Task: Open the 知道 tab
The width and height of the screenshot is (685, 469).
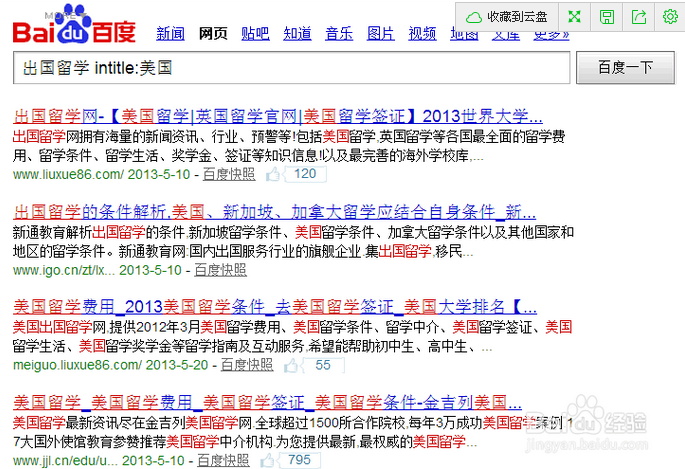Action: click(x=297, y=33)
